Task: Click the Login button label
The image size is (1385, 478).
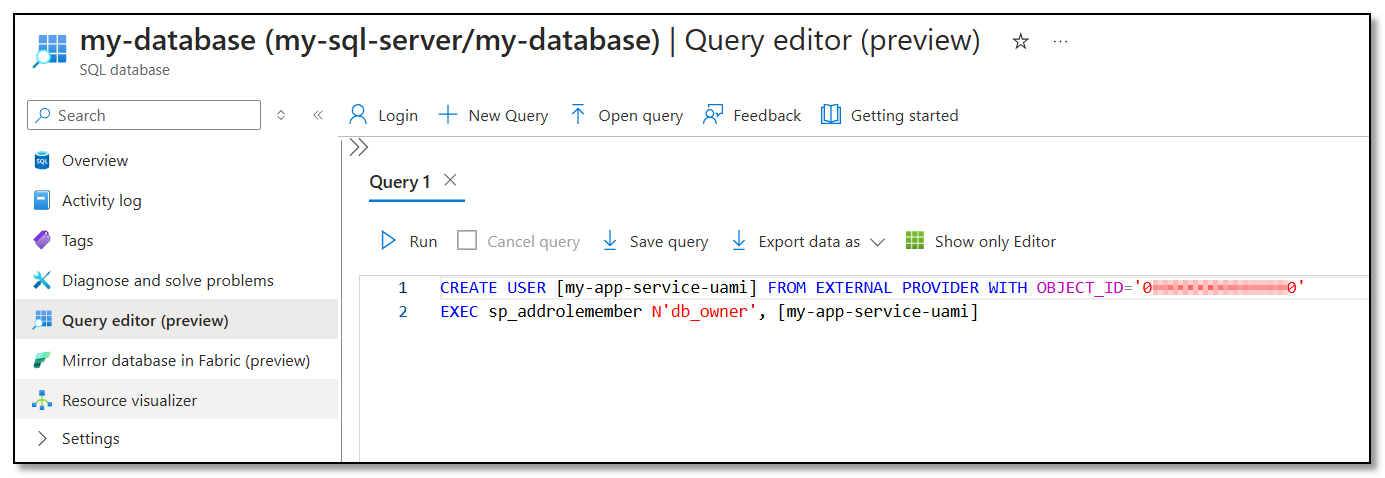Action: coord(398,116)
